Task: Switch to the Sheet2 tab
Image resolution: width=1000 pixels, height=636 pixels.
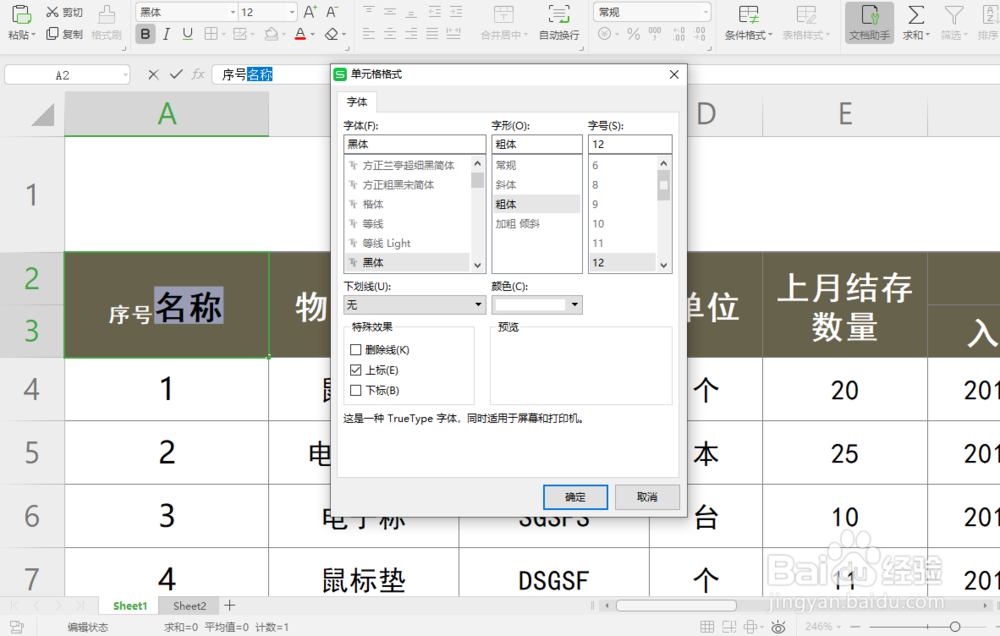Action: [189, 605]
